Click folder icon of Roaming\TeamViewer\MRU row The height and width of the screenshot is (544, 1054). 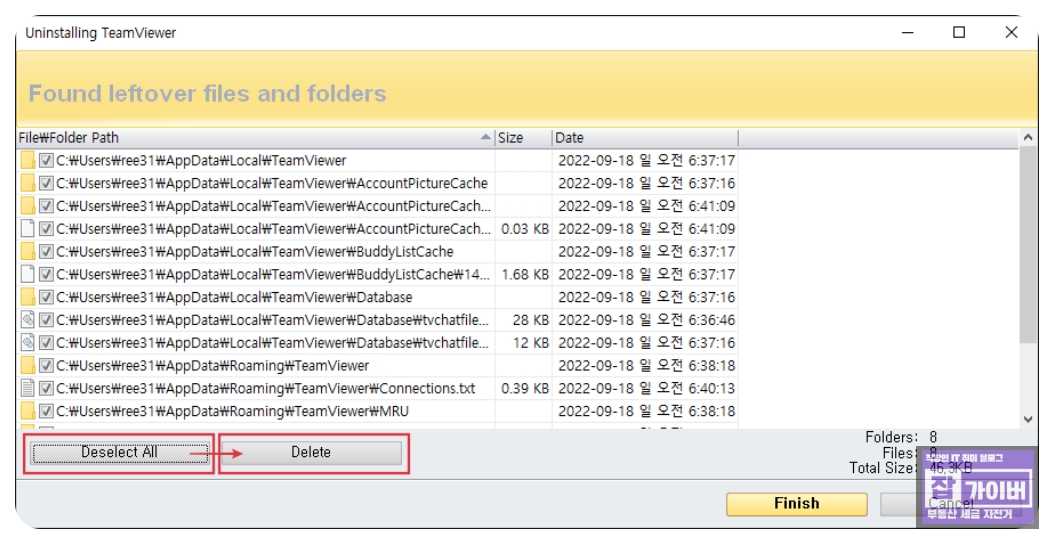coord(28,412)
